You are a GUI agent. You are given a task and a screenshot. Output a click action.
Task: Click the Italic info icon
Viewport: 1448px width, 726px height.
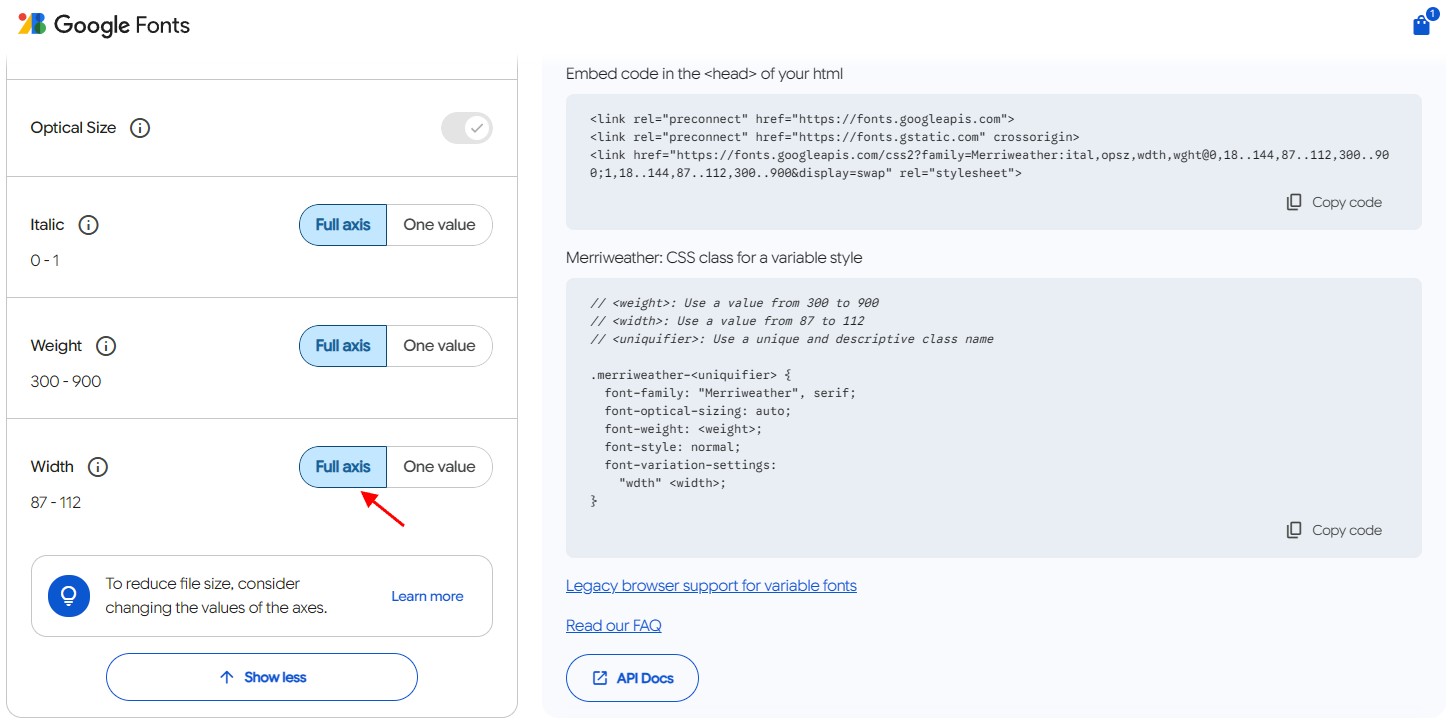[x=88, y=225]
